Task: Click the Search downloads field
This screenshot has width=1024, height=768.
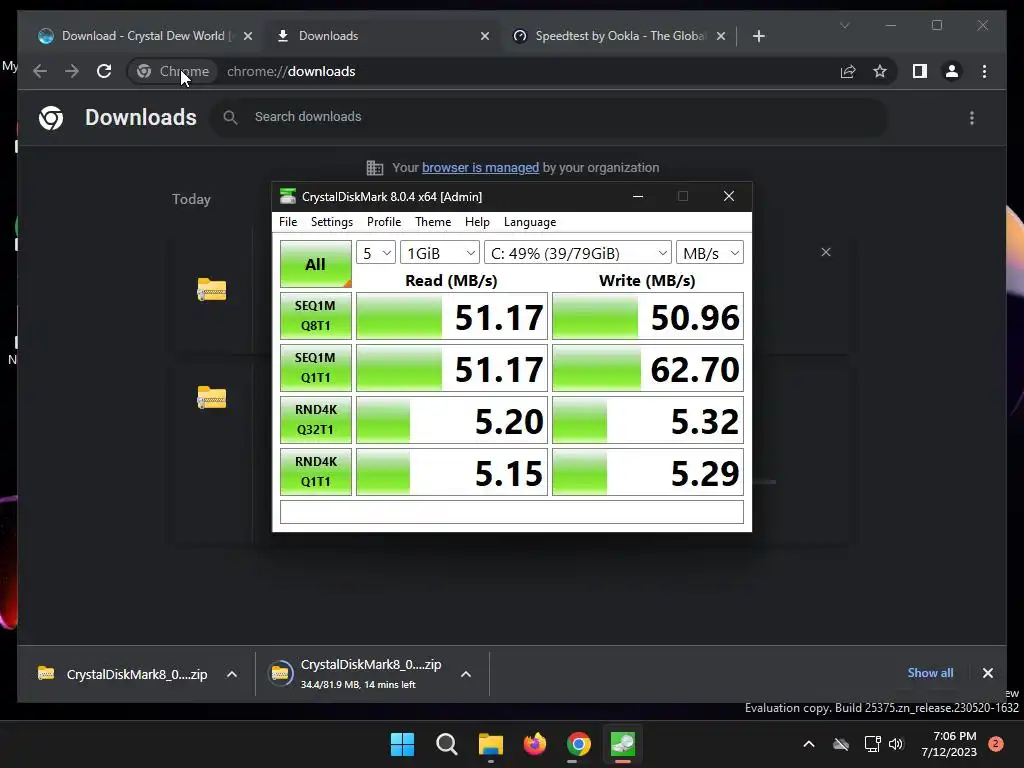Action: coord(549,117)
